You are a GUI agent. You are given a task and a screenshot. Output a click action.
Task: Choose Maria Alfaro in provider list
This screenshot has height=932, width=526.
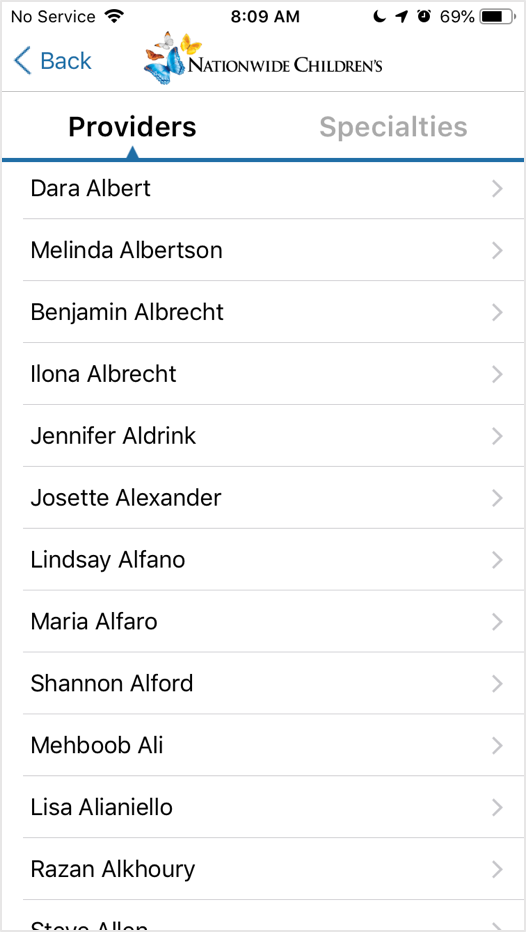274,622
